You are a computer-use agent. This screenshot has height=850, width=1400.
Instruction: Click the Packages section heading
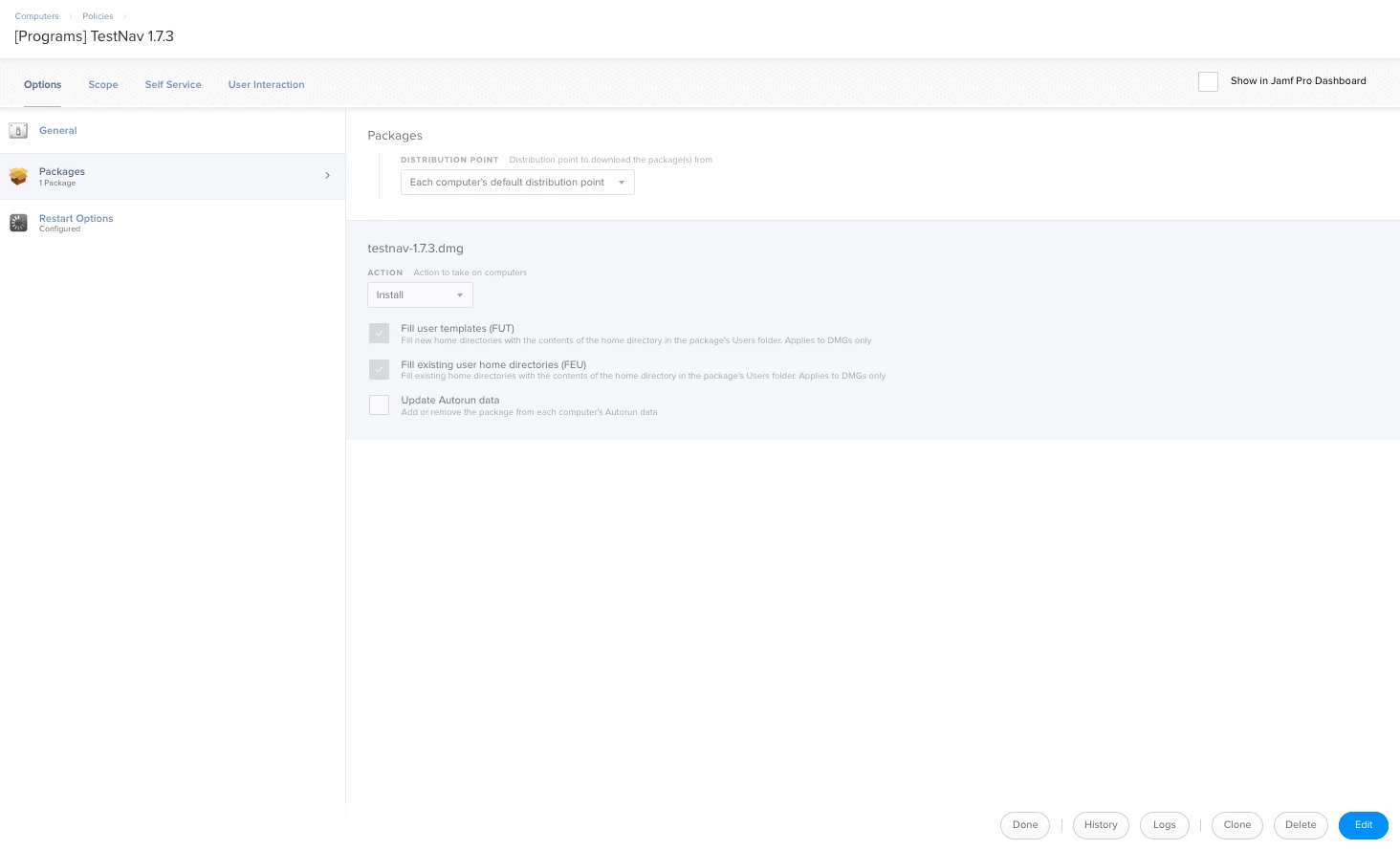(395, 136)
